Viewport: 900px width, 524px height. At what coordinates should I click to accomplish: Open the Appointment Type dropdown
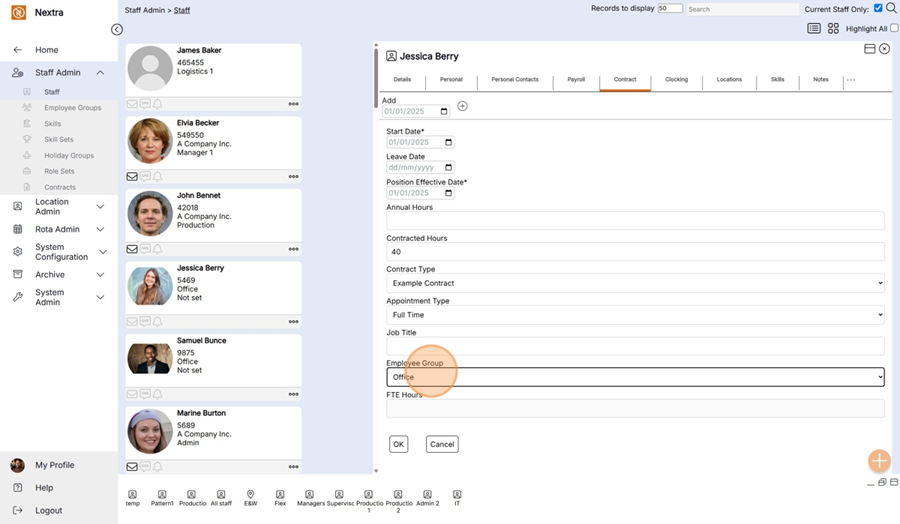pos(635,315)
